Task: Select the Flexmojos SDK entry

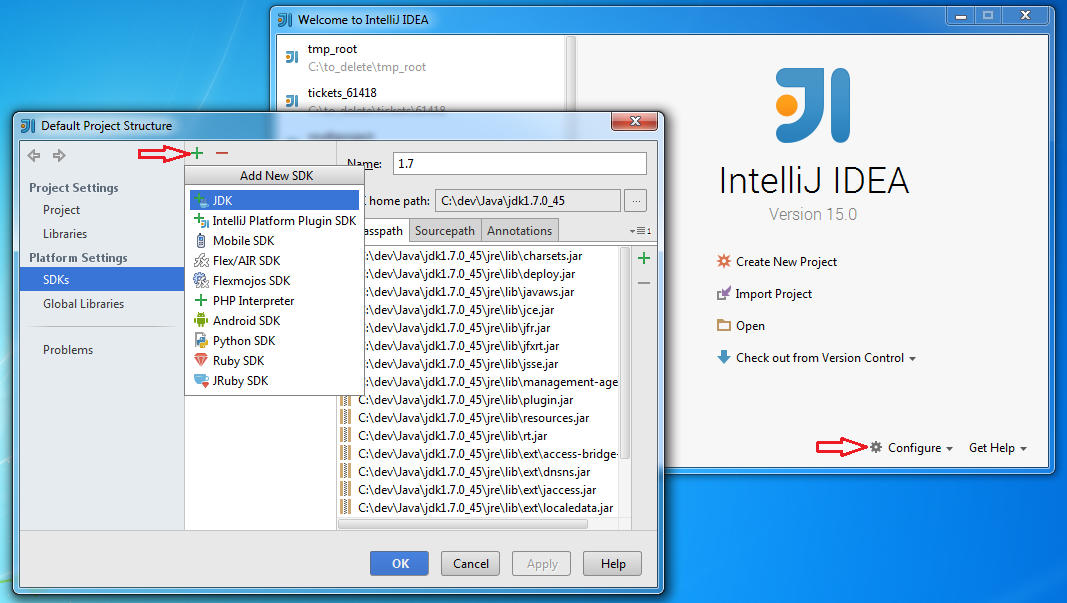Action: [274, 280]
